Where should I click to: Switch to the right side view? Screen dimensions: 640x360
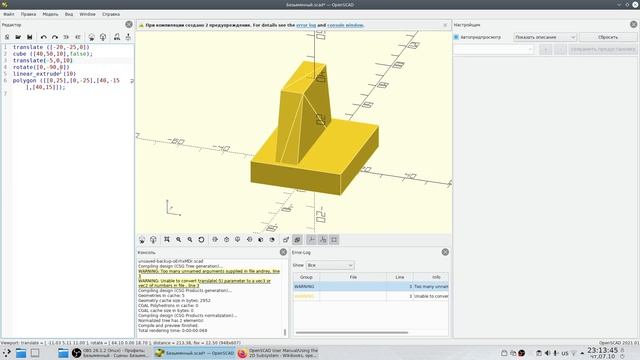215,240
